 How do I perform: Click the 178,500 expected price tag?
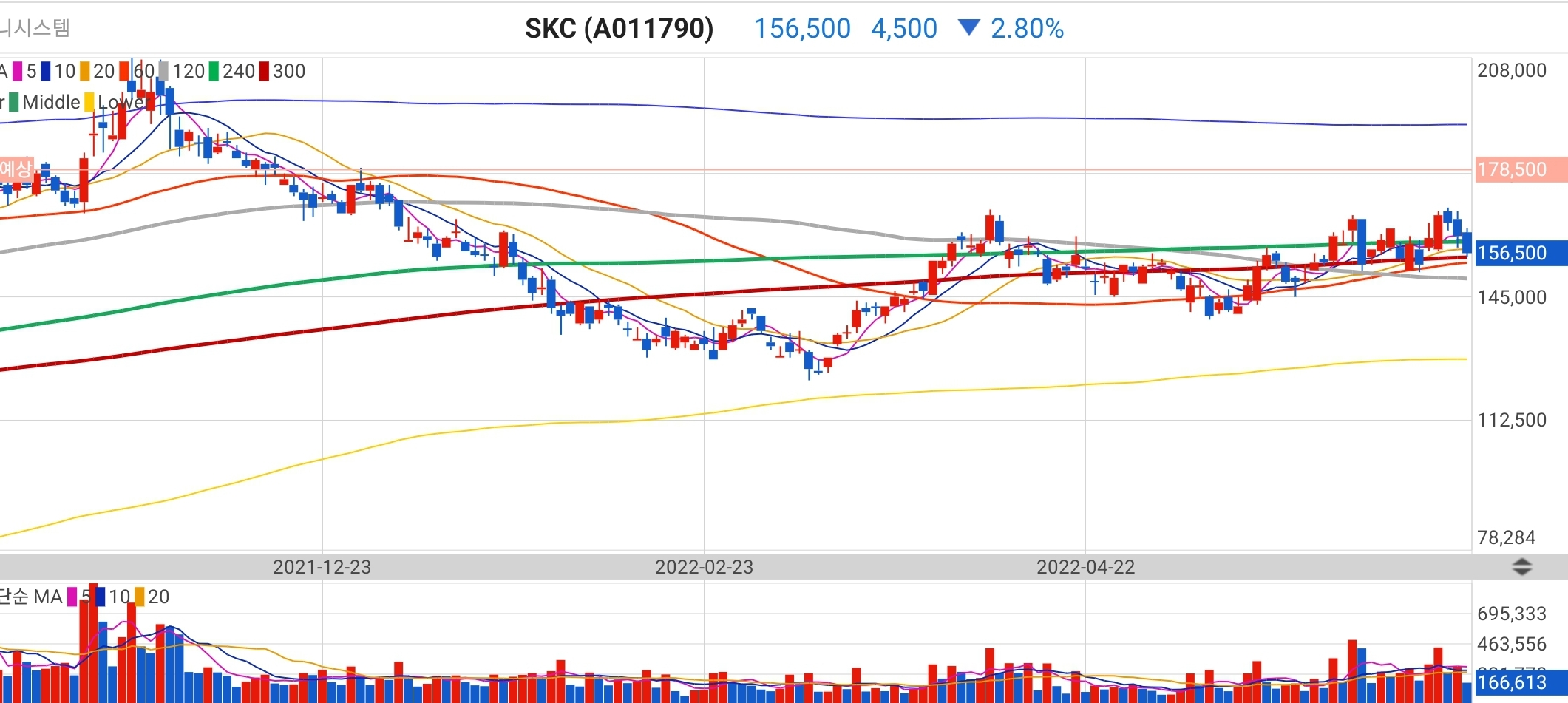pyautogui.click(x=1521, y=169)
